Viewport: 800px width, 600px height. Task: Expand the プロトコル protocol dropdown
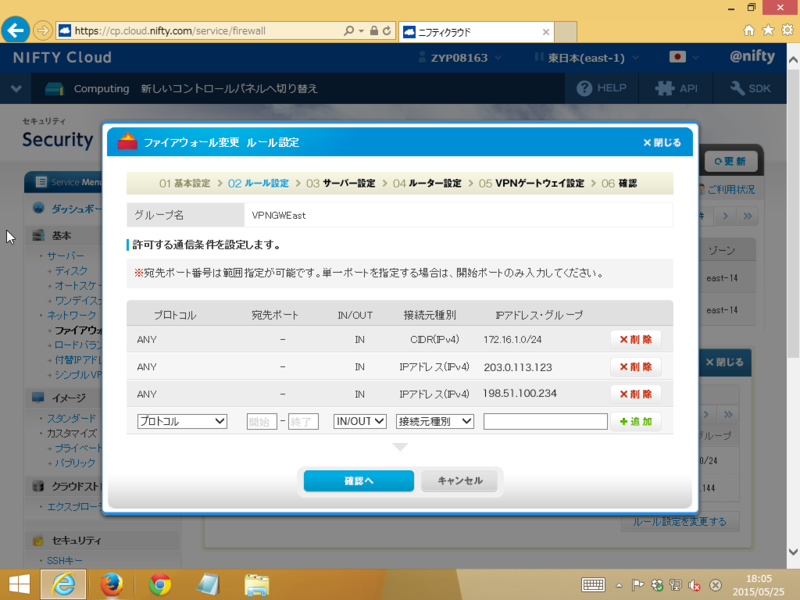[183, 421]
